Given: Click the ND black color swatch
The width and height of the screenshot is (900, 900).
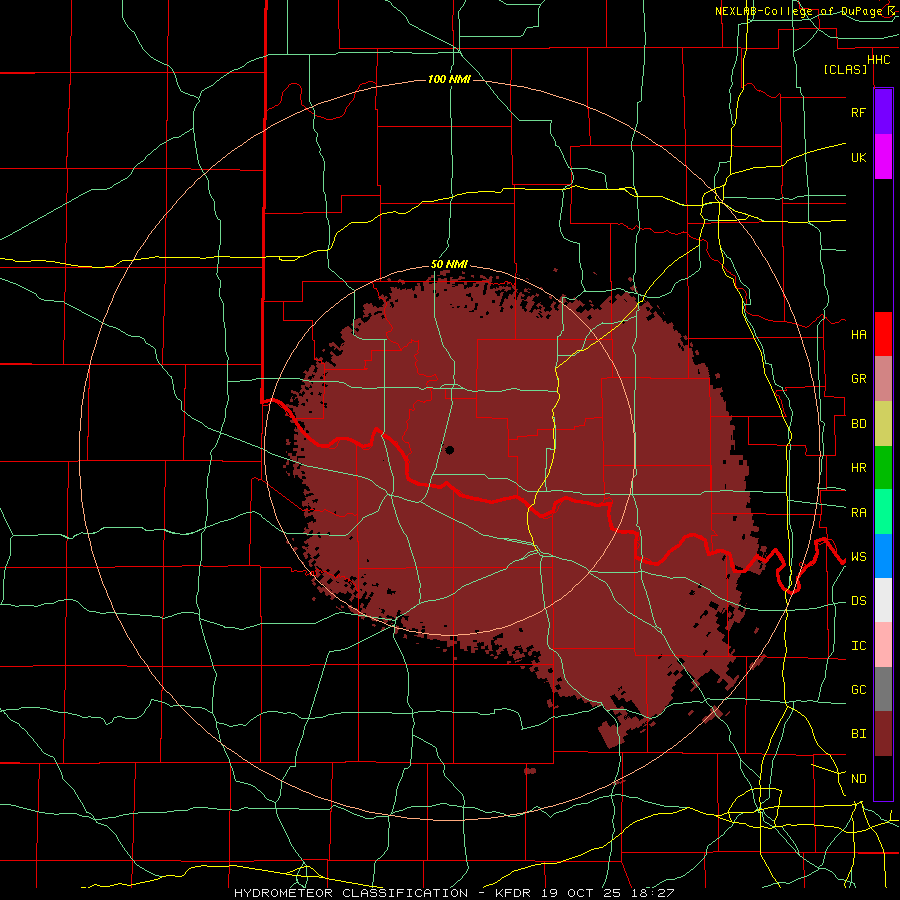Looking at the screenshot, I should pyautogui.click(x=883, y=778).
